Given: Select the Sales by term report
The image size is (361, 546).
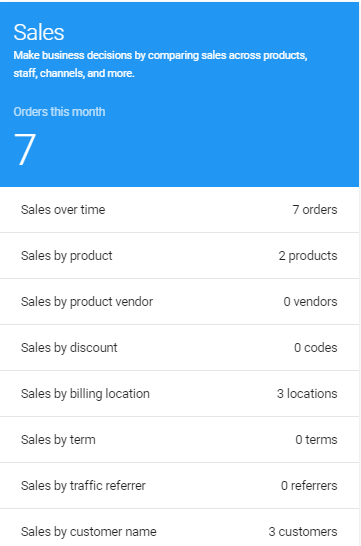Looking at the screenshot, I should click(x=179, y=439).
